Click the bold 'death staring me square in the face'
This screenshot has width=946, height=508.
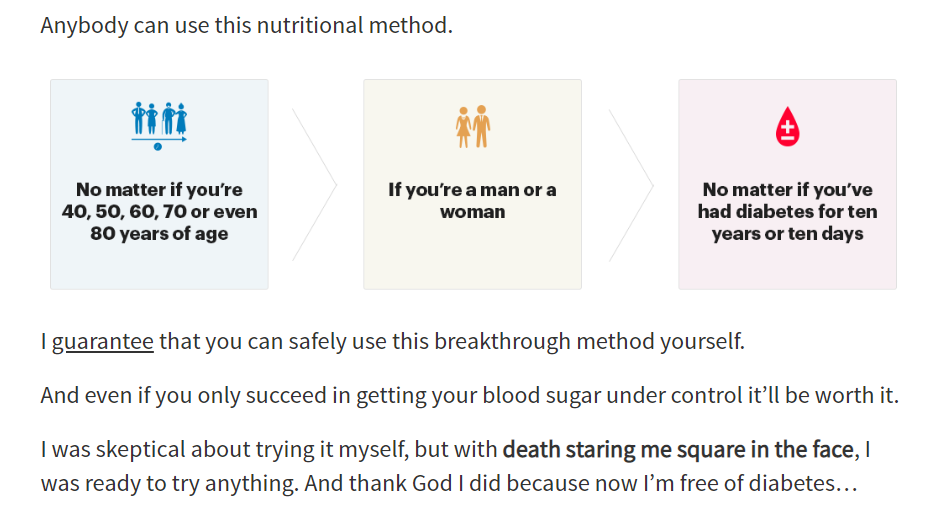pyautogui.click(x=678, y=449)
